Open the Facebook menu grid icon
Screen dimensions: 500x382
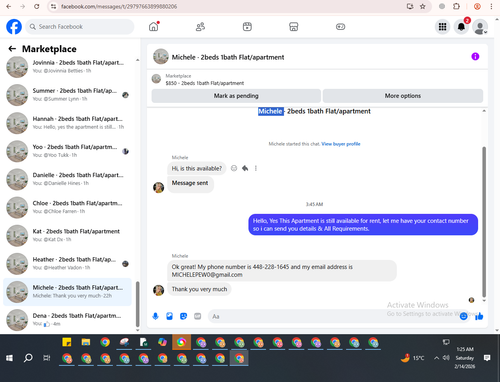442,27
